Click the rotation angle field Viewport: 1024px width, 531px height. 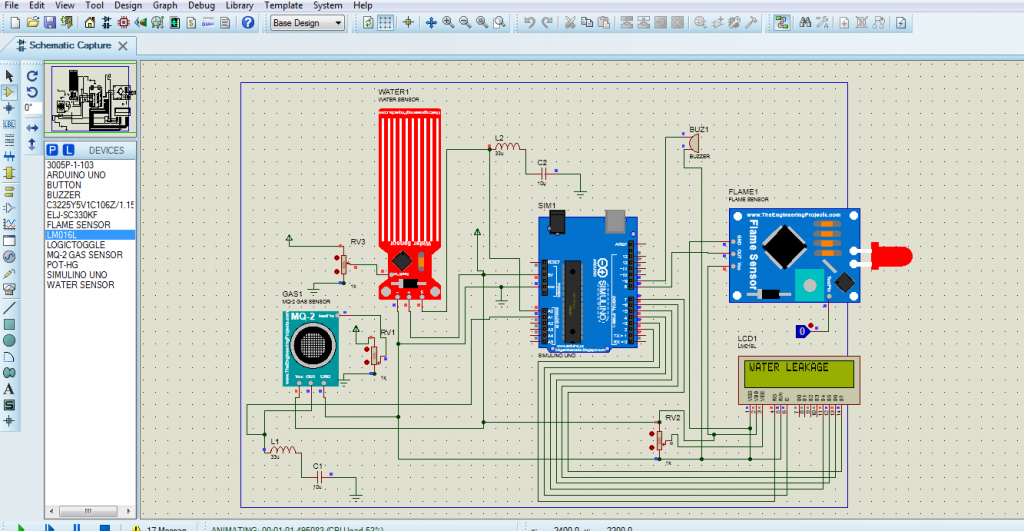[33, 108]
